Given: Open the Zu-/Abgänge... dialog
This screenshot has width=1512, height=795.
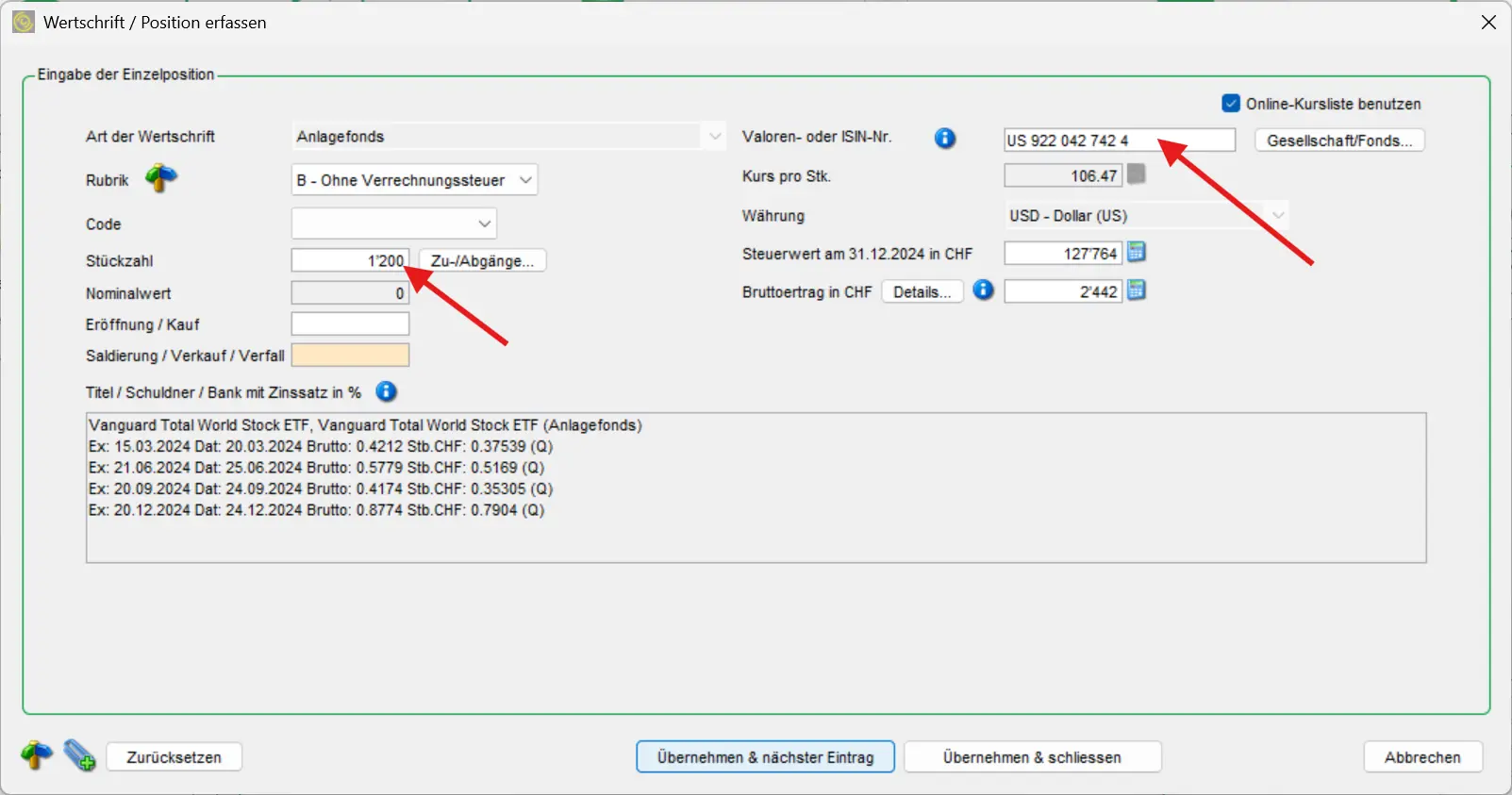Looking at the screenshot, I should pos(482,261).
